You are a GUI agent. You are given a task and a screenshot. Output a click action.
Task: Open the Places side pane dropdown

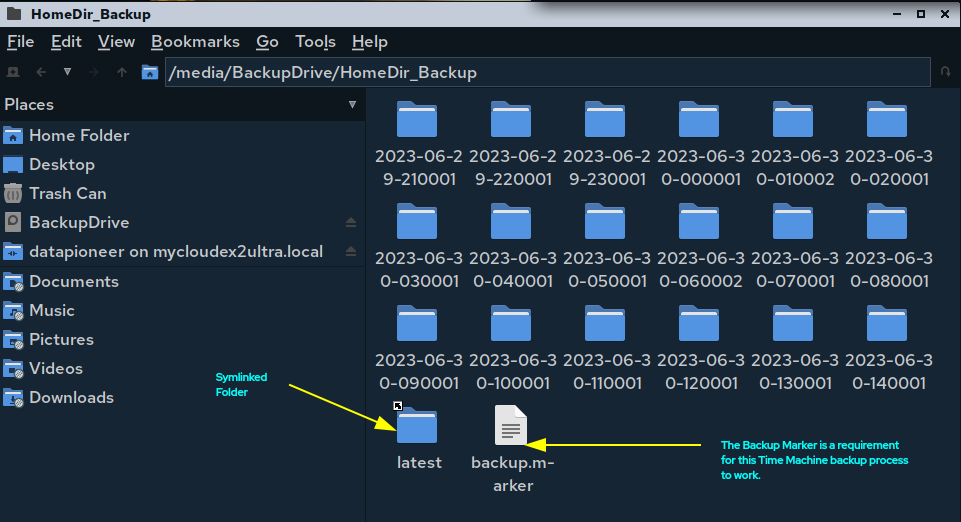[x=352, y=105]
